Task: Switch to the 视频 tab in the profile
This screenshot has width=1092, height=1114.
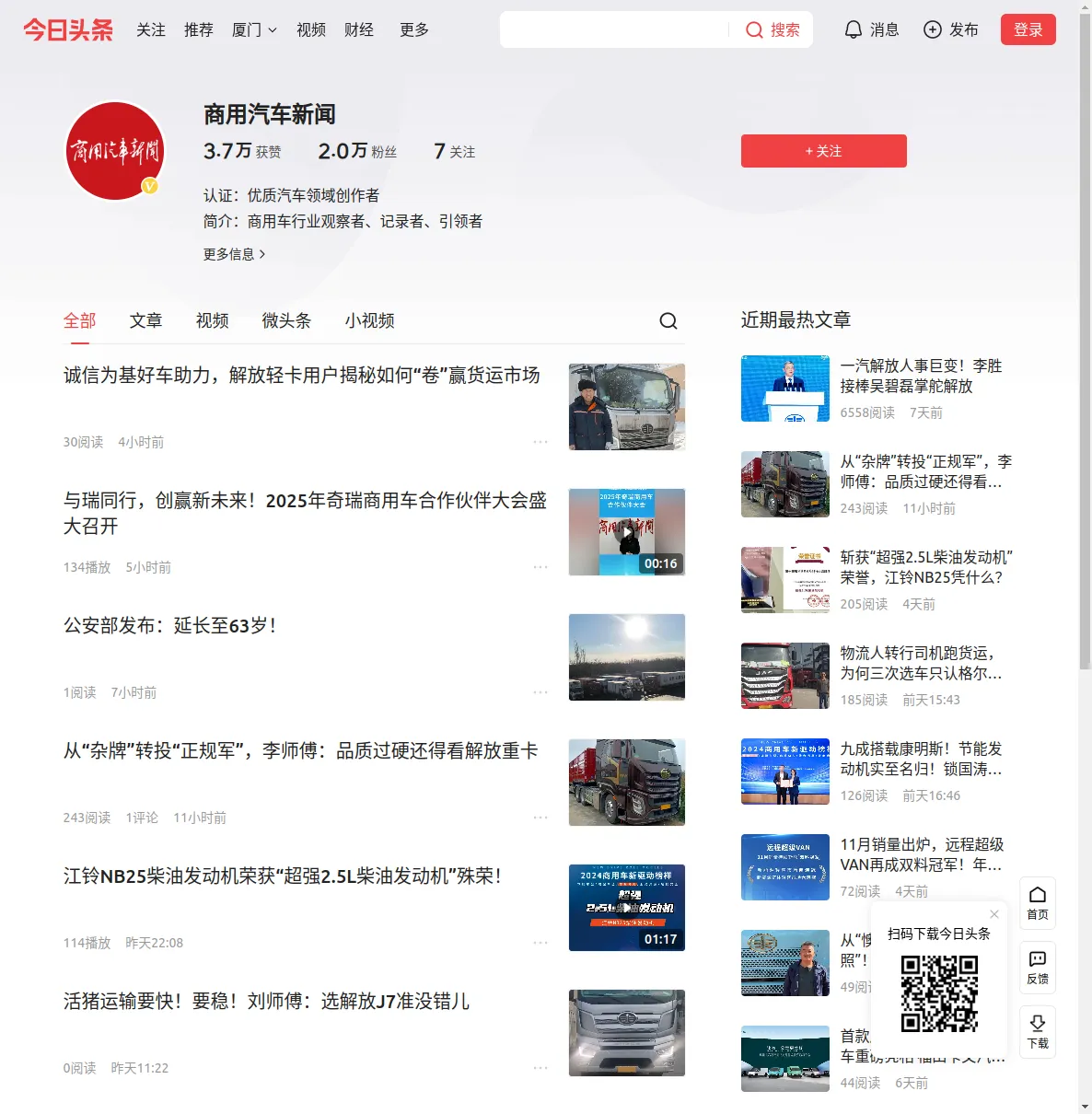Action: pyautogui.click(x=213, y=320)
